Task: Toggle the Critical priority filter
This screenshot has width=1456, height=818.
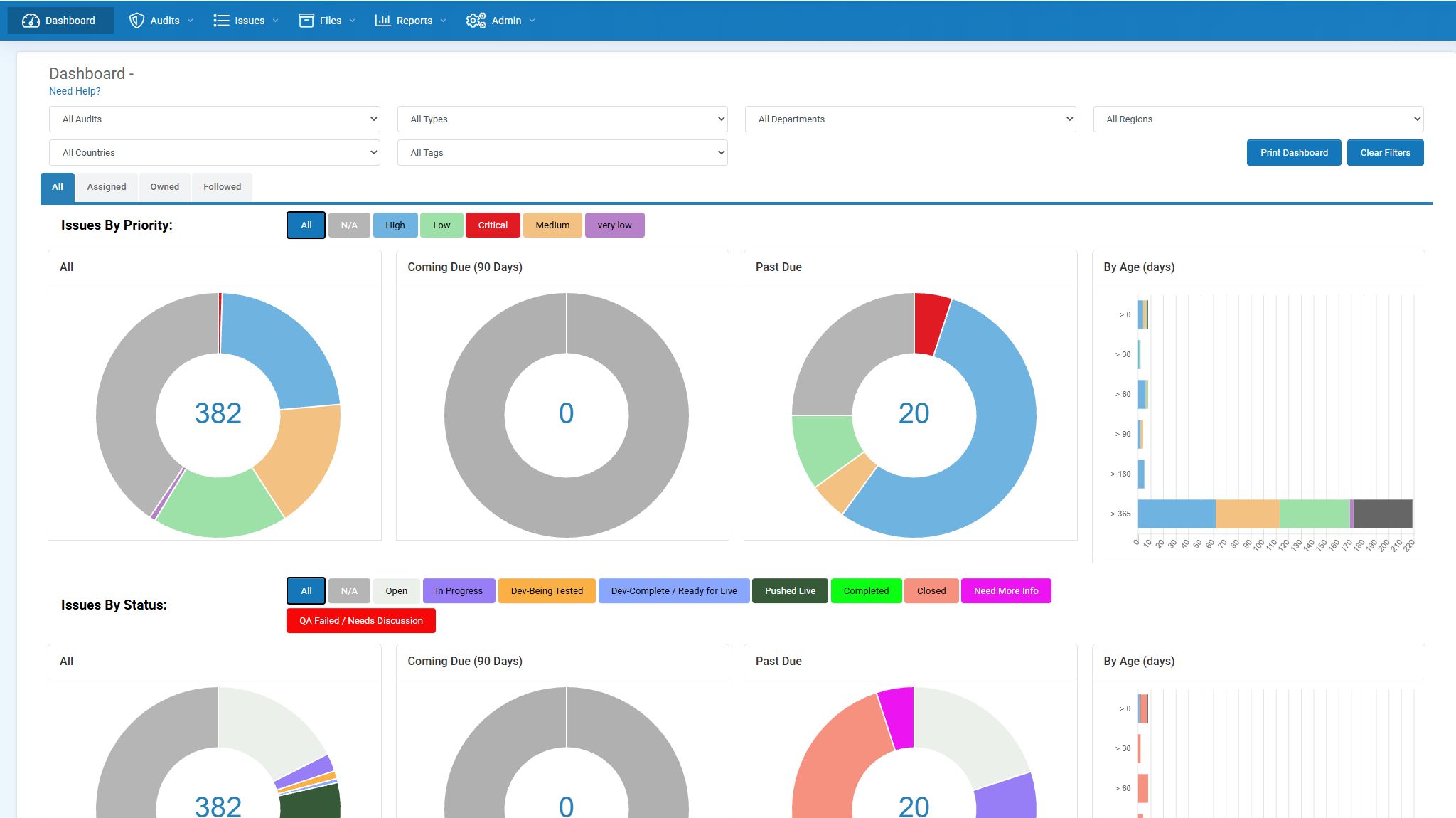Action: click(493, 225)
